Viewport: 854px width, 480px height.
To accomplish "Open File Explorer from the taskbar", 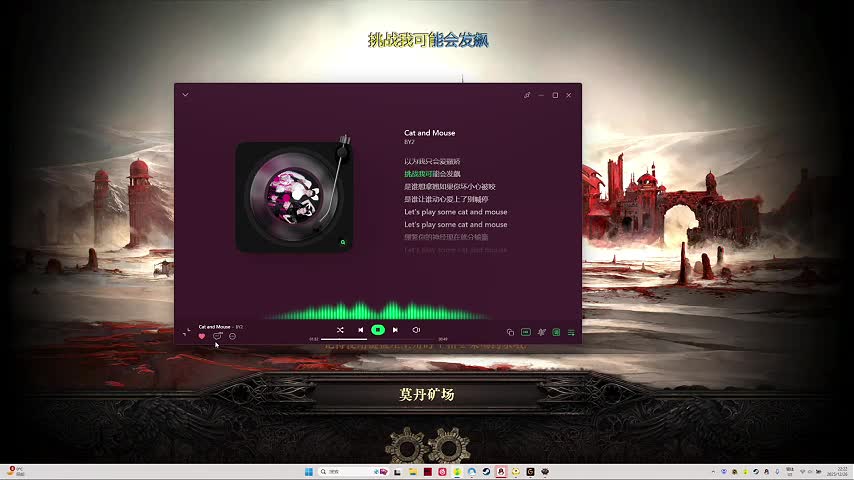I will pyautogui.click(x=413, y=472).
